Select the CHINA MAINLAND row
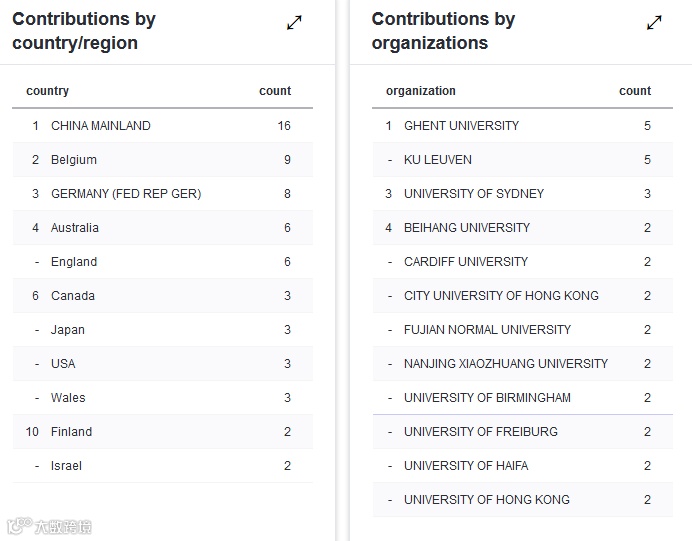The width and height of the screenshot is (692, 541). (x=101, y=126)
